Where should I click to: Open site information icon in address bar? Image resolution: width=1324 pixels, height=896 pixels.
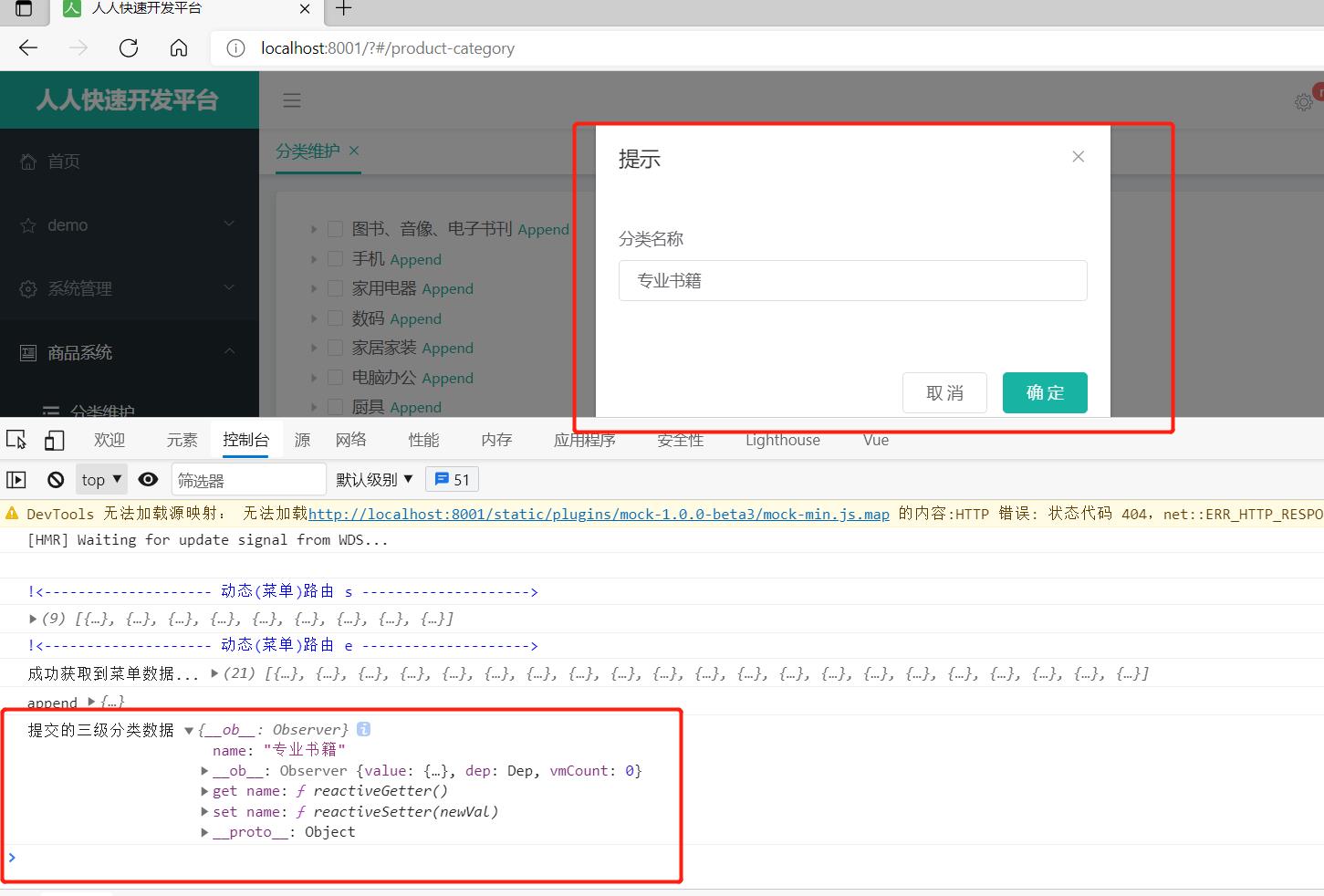pyautogui.click(x=235, y=48)
